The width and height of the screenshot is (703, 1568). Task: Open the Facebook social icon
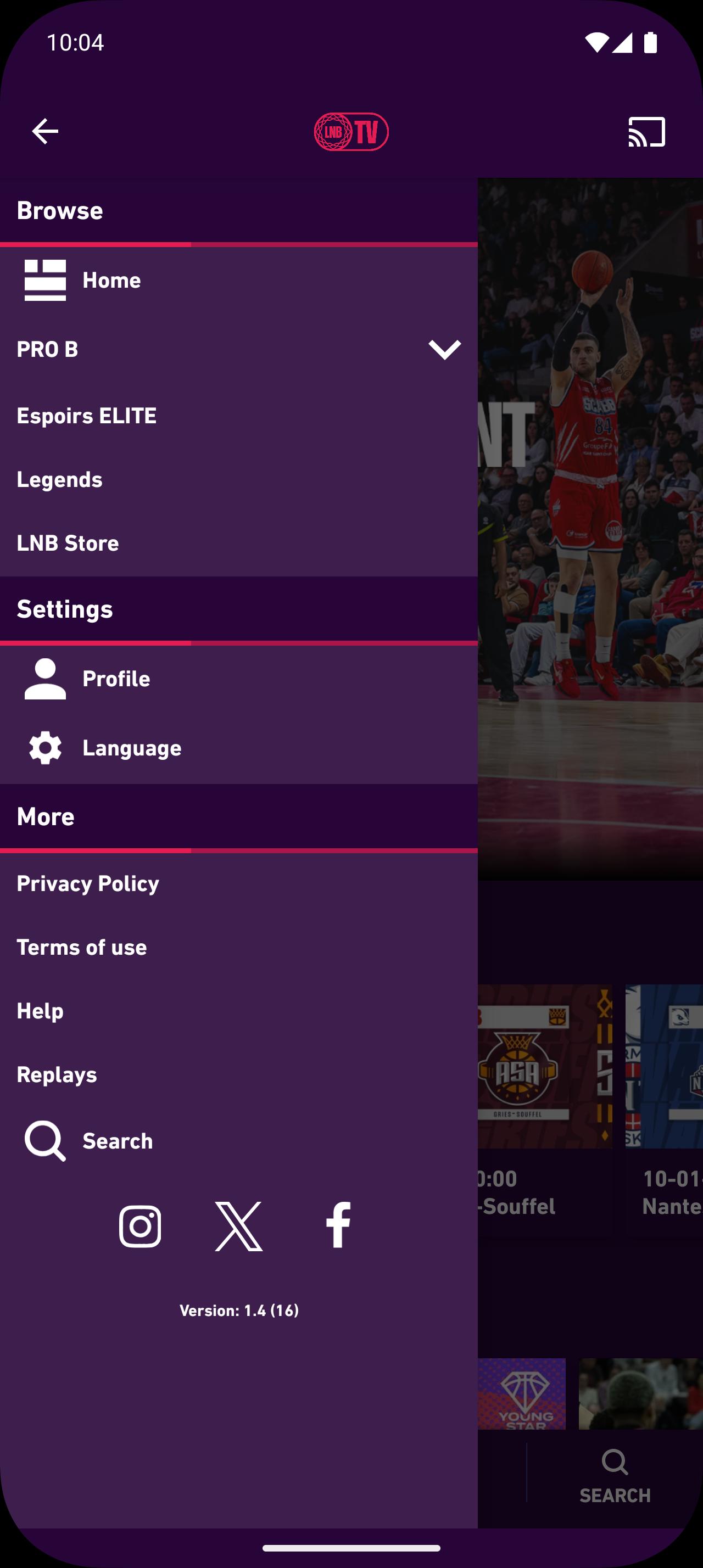point(338,1225)
